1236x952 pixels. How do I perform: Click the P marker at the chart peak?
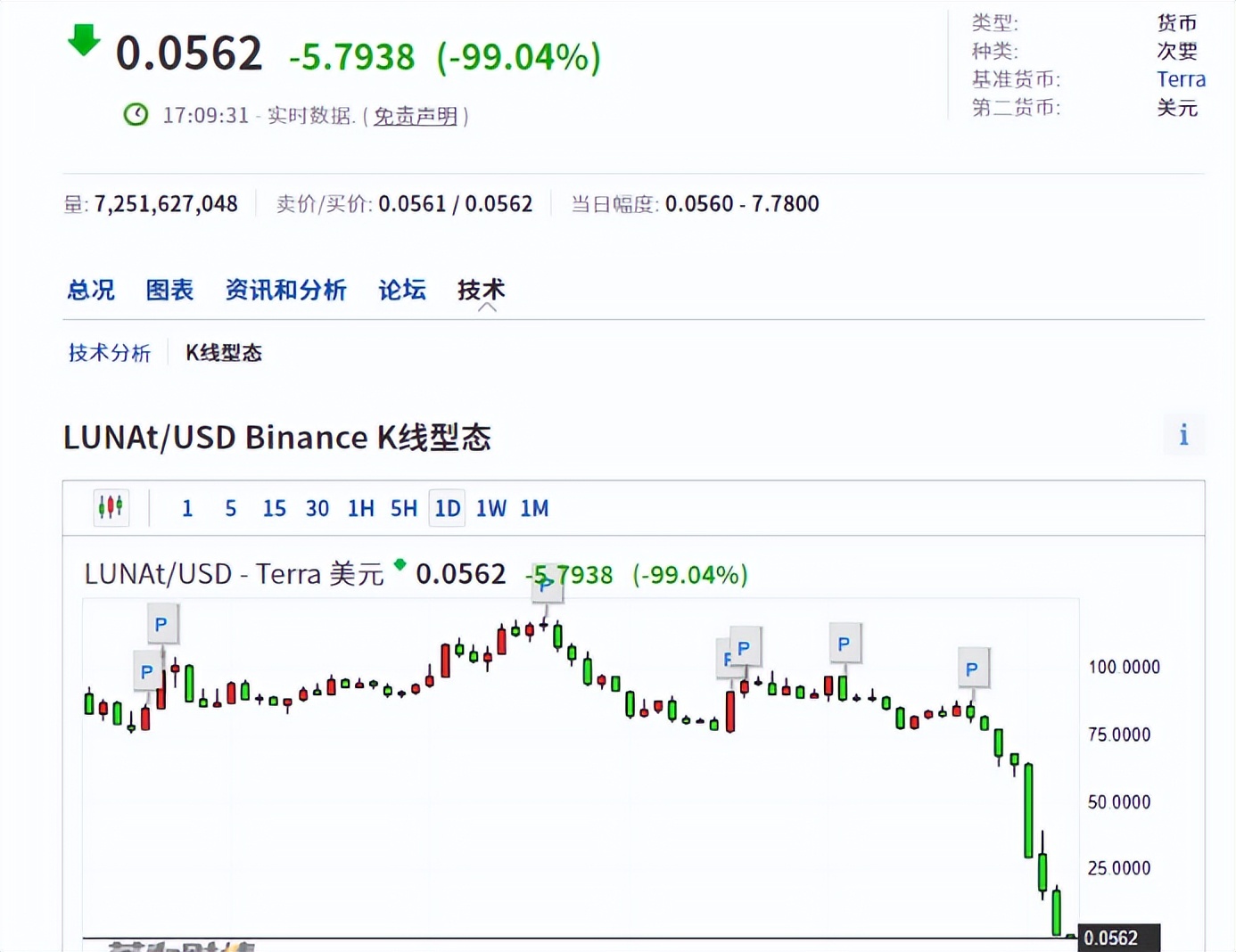pos(546,586)
